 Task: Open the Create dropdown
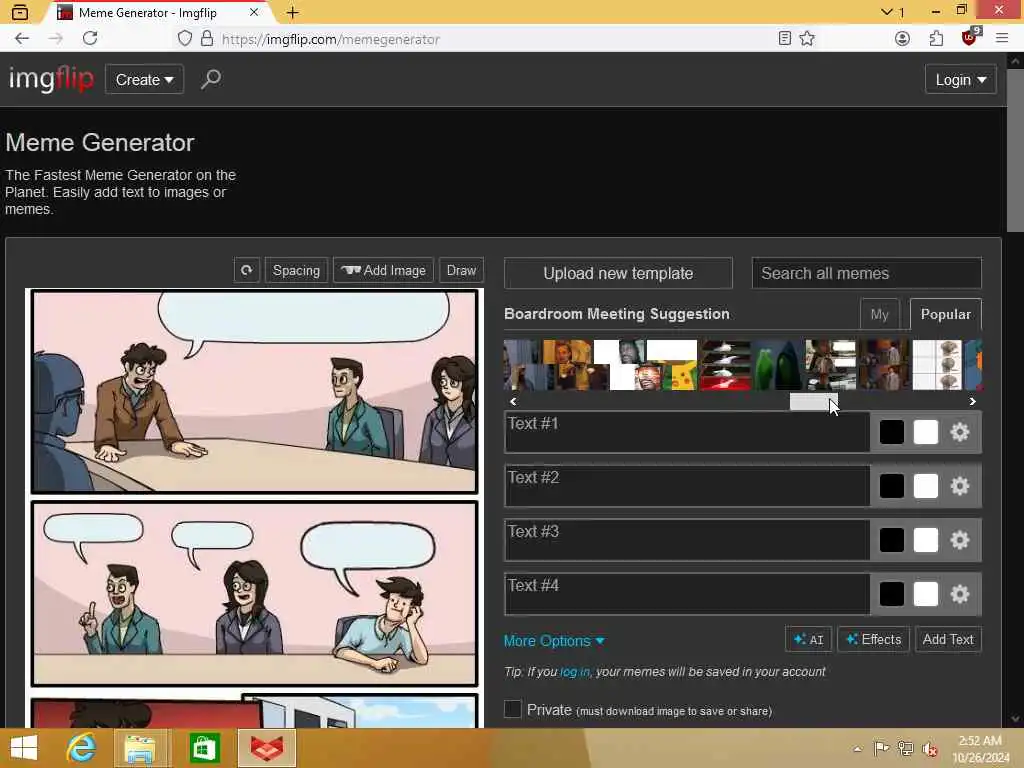coord(144,79)
